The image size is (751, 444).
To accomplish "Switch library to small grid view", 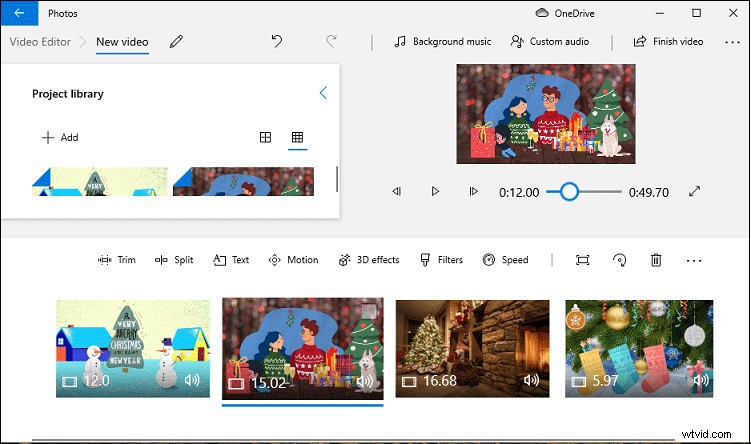I will point(297,137).
